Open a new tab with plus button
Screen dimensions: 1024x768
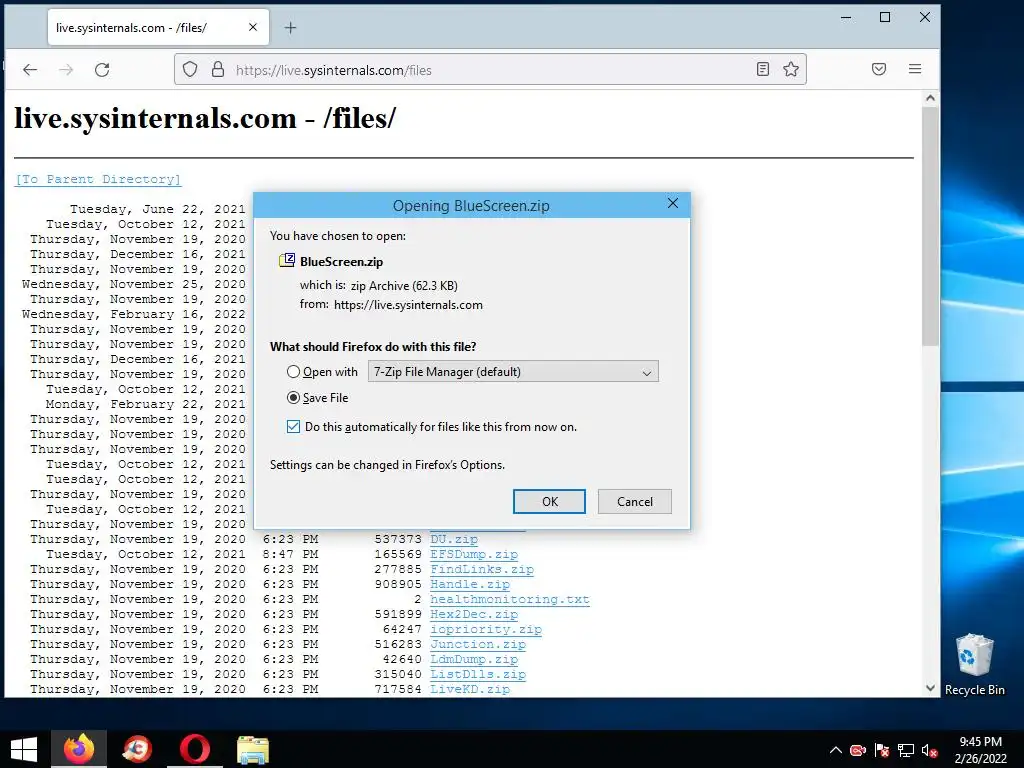point(291,27)
